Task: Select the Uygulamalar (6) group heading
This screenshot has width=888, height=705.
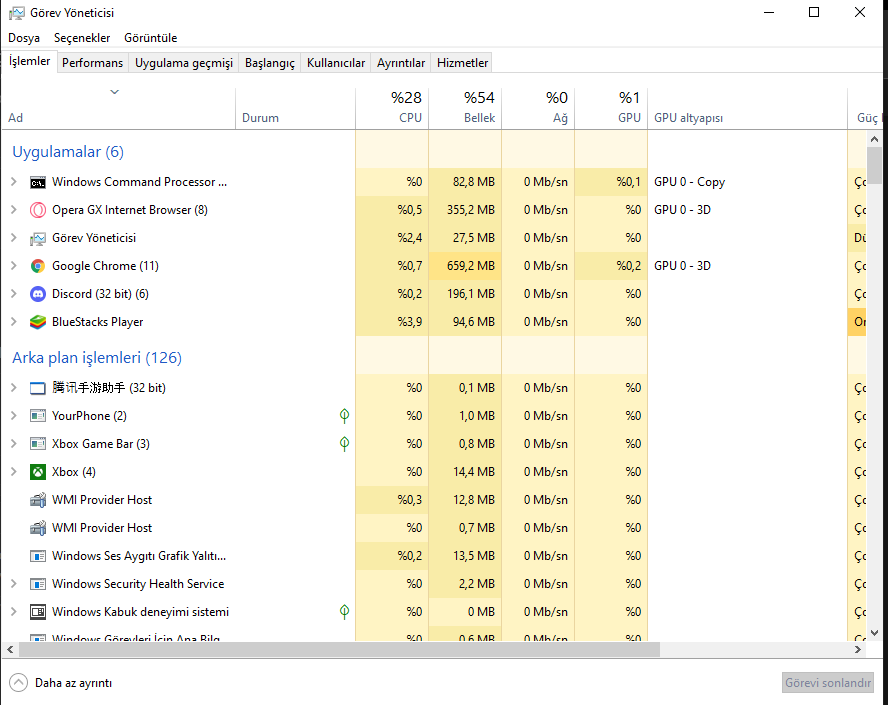Action: 68,152
